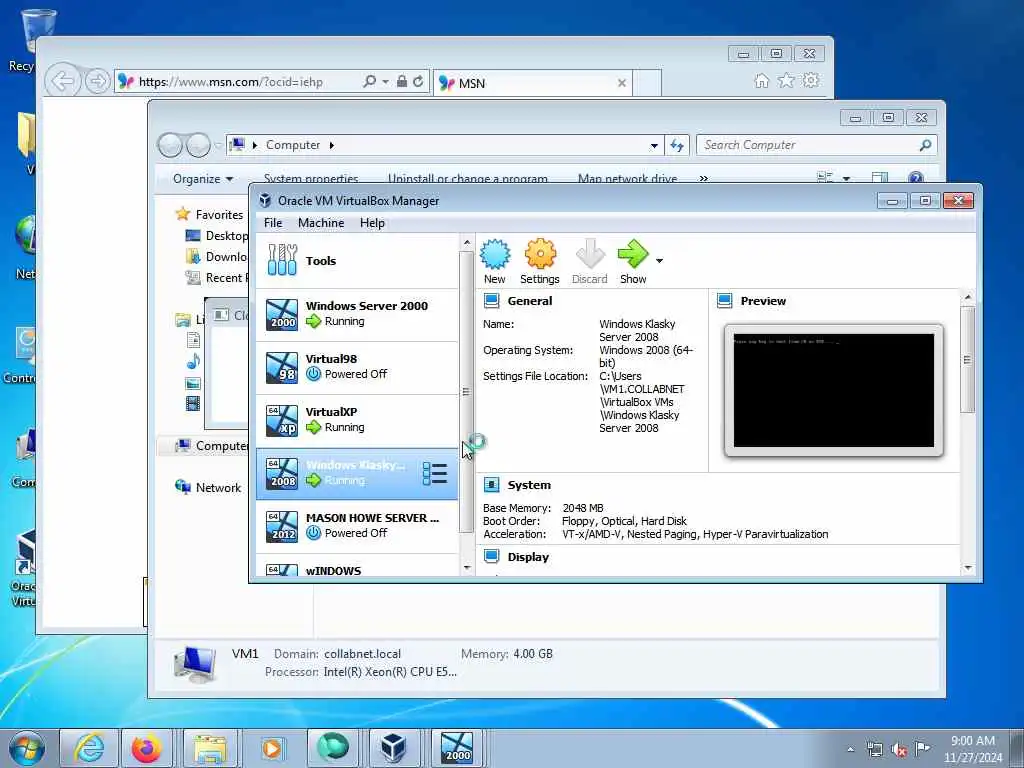
Task: Select Favorites in Explorer navigation pane
Action: (x=219, y=214)
